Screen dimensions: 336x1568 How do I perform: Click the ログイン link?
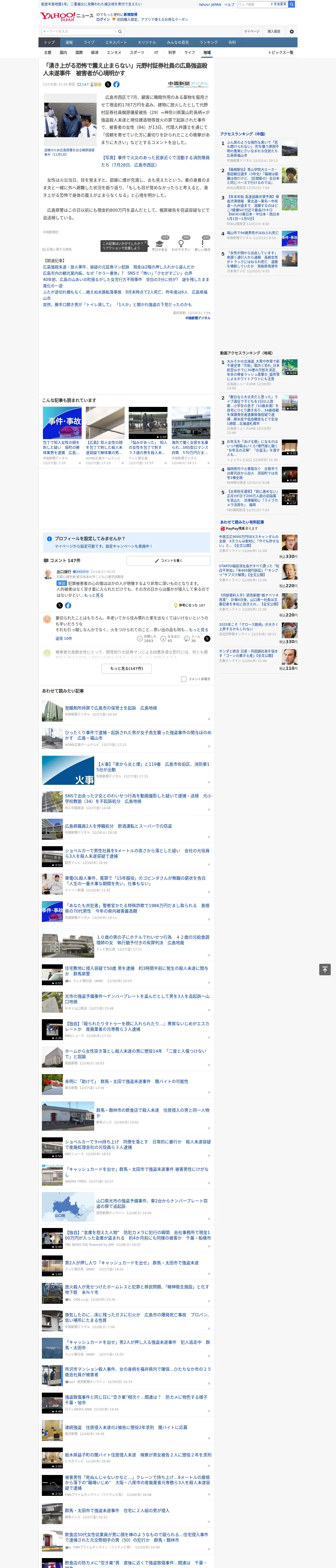[x=103, y=20]
